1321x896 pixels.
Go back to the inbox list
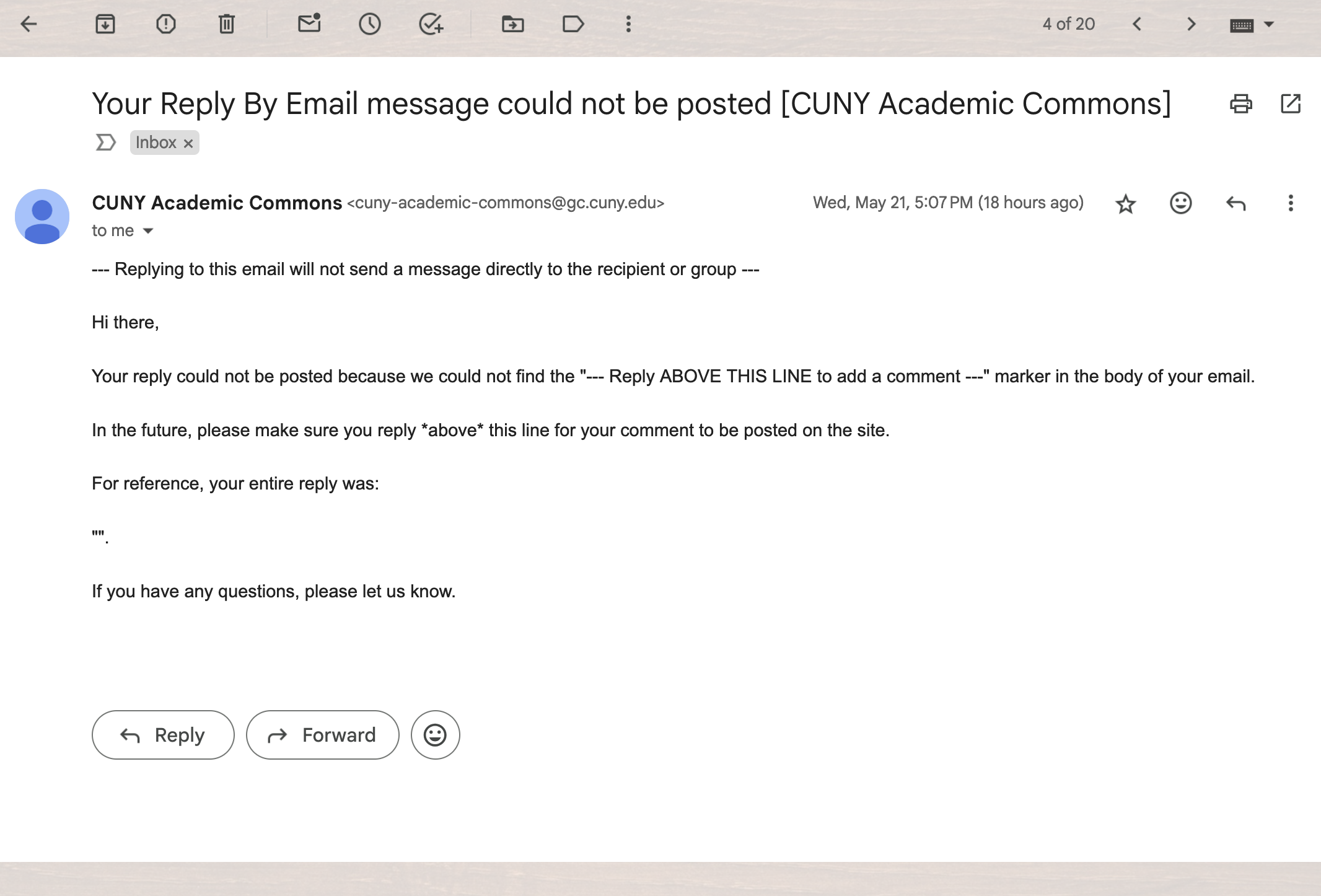click(29, 24)
